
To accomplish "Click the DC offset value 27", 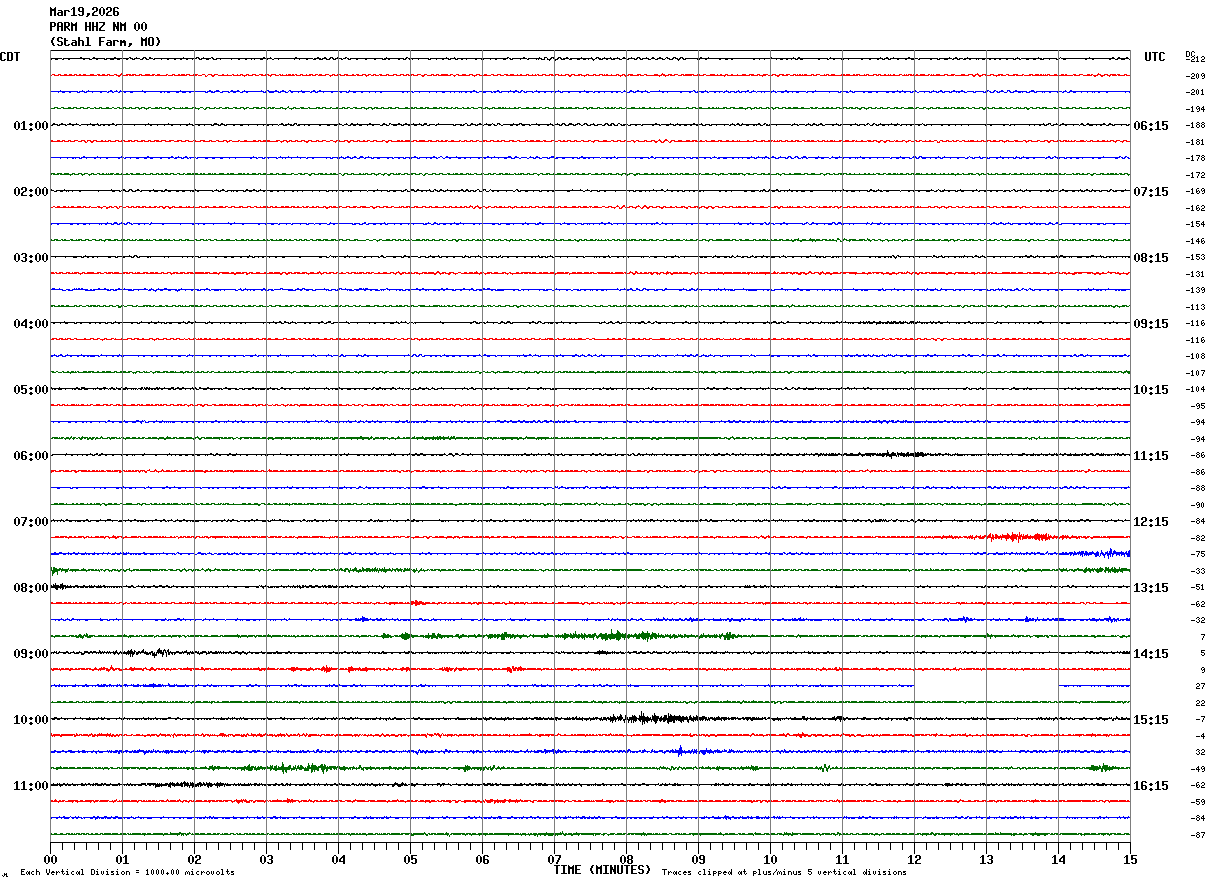I will (1200, 687).
